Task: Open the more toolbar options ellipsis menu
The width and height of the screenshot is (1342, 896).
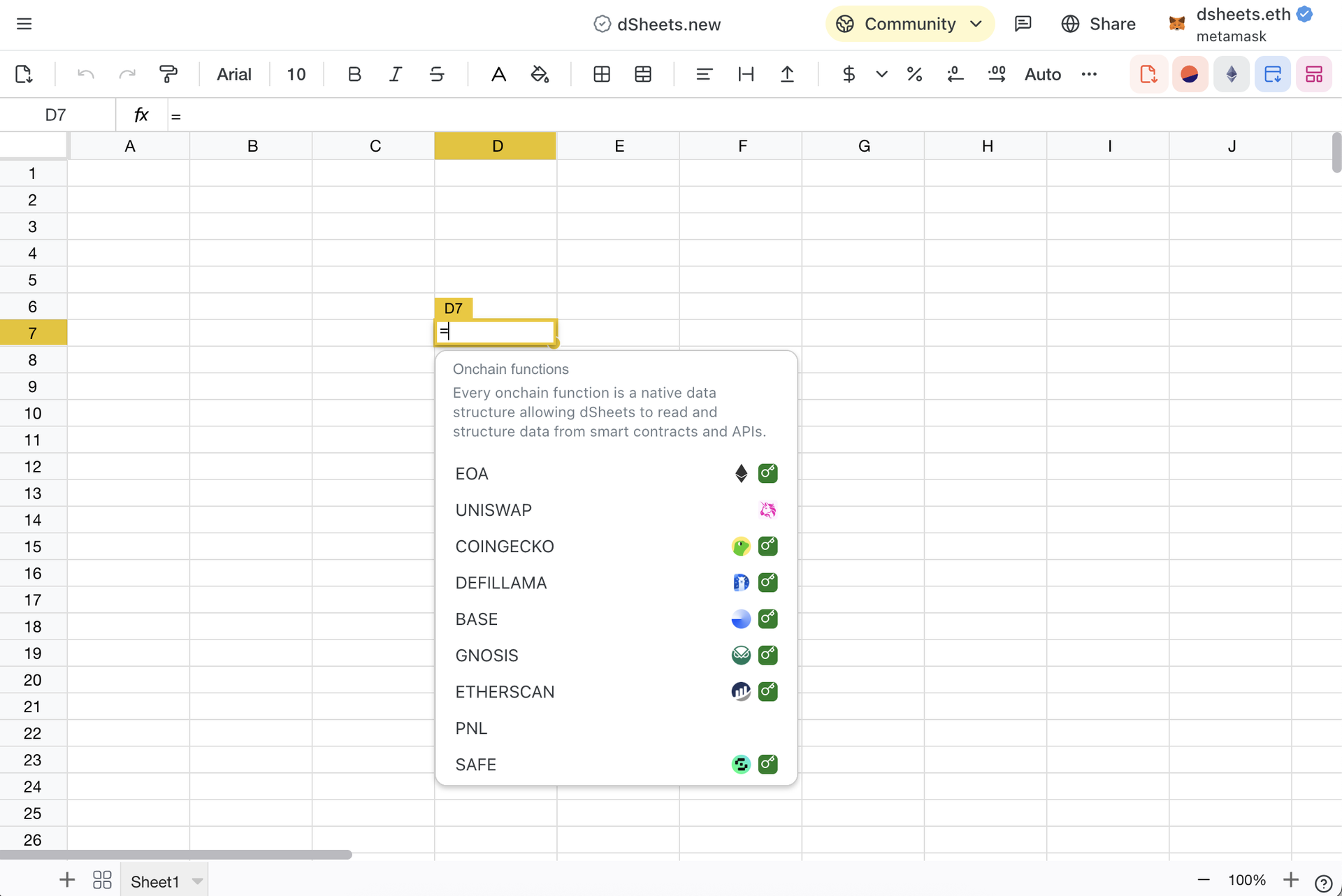Action: point(1089,74)
